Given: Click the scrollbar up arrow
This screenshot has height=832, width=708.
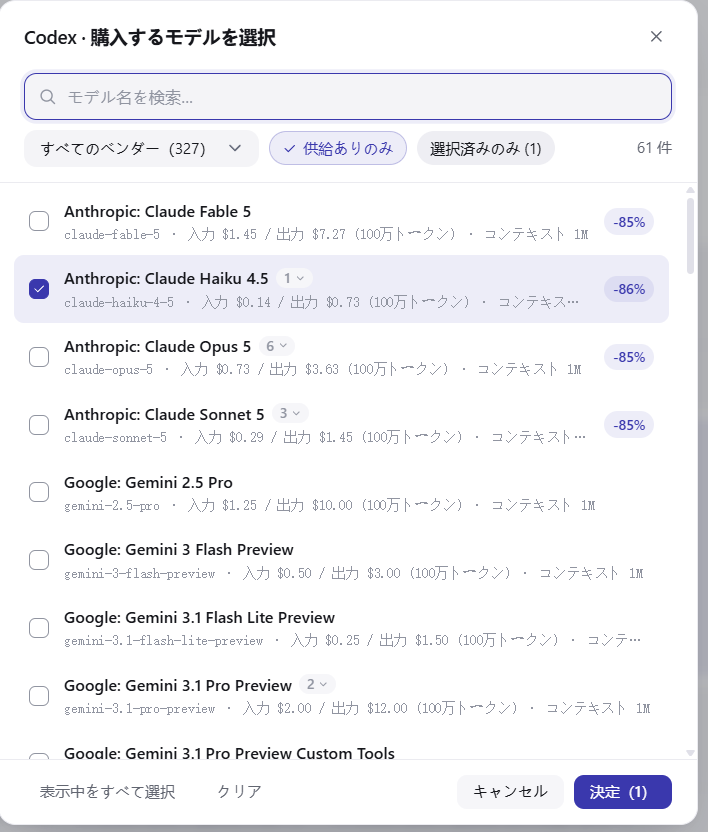Looking at the screenshot, I should (690, 190).
